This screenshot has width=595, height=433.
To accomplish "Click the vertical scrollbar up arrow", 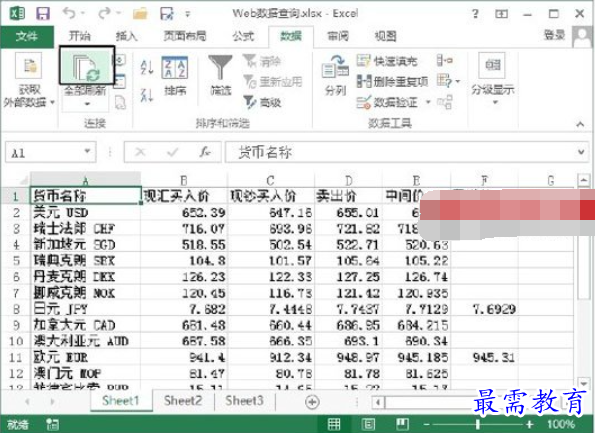I will [x=583, y=180].
